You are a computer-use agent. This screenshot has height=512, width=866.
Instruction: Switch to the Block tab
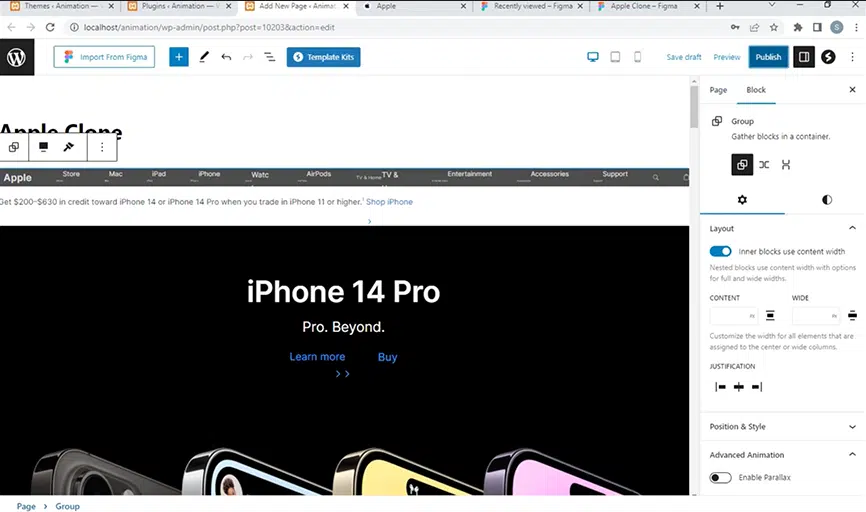pyautogui.click(x=756, y=89)
